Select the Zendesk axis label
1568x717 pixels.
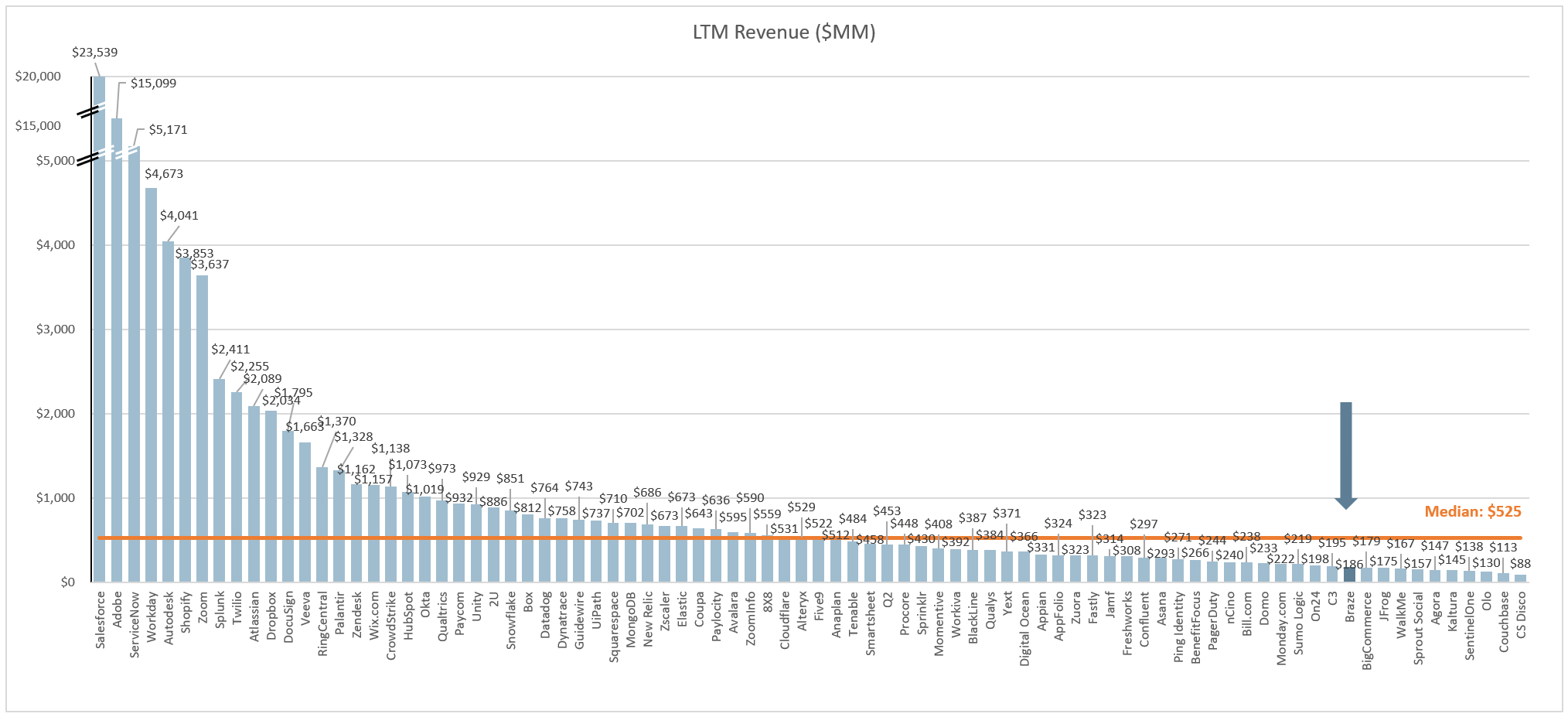click(356, 615)
